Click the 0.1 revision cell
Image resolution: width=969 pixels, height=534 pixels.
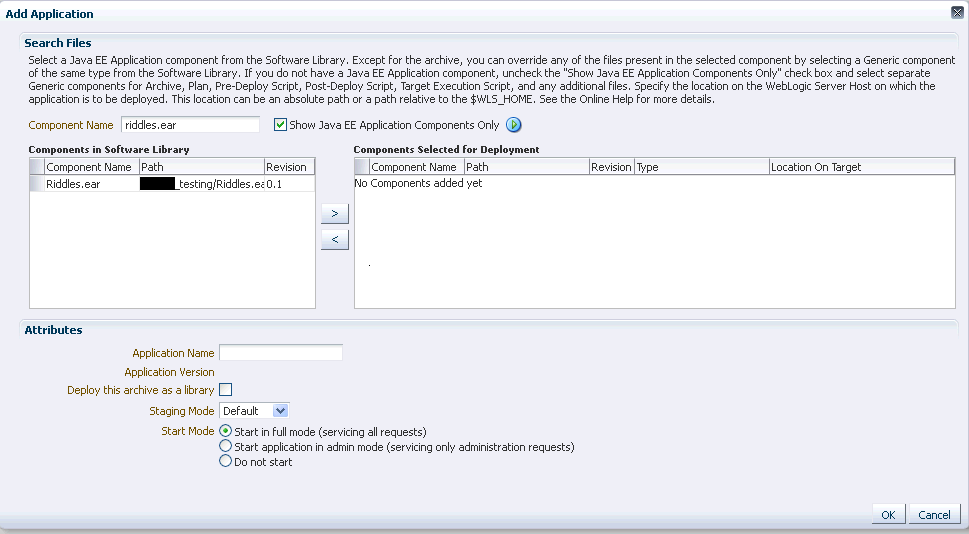289,184
